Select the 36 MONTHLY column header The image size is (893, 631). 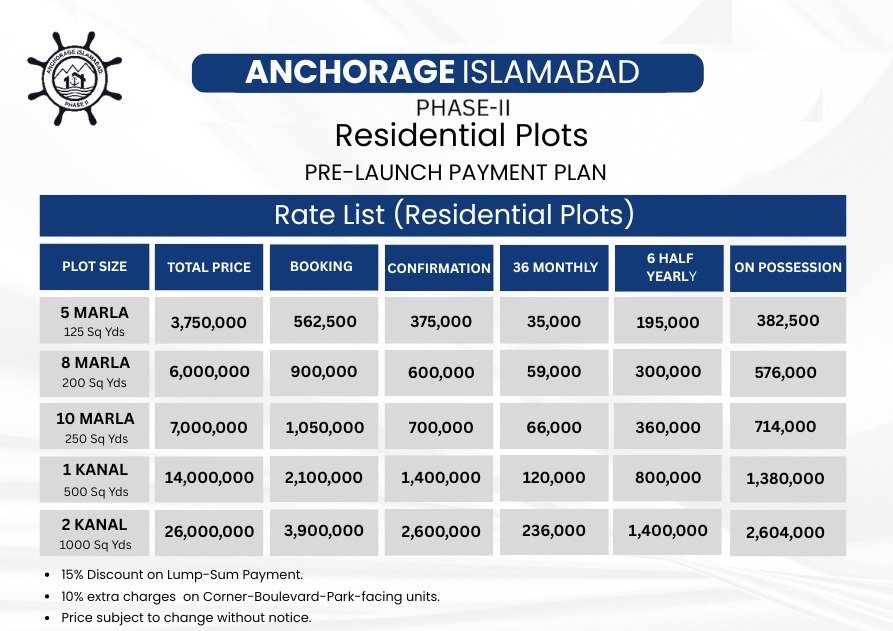coord(554,268)
